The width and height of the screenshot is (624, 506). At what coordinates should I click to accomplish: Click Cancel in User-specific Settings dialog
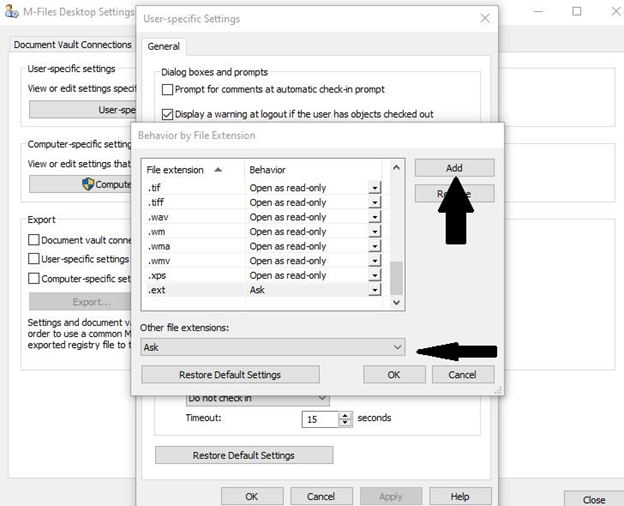(x=321, y=496)
